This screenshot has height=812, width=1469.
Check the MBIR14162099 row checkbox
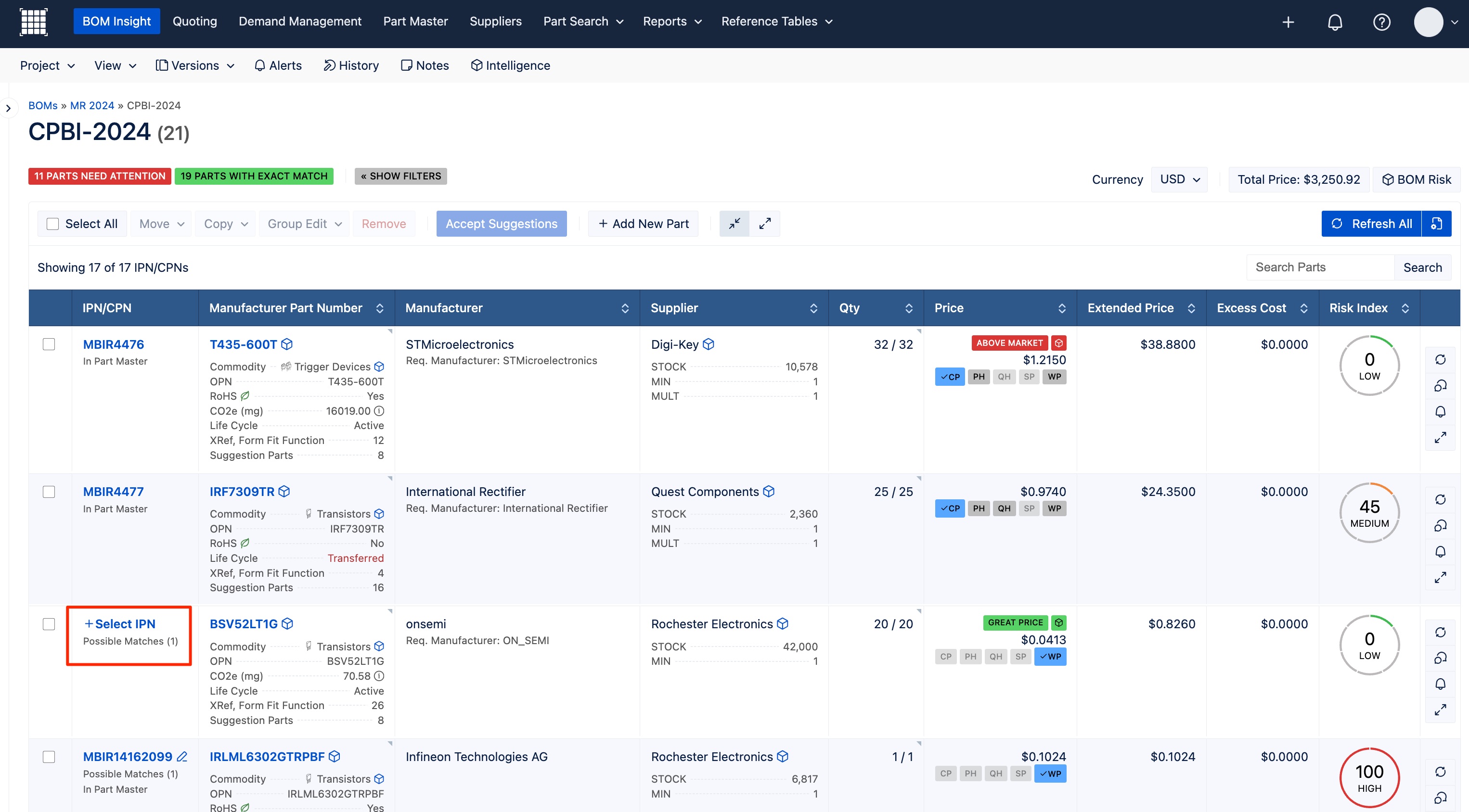pos(49,757)
